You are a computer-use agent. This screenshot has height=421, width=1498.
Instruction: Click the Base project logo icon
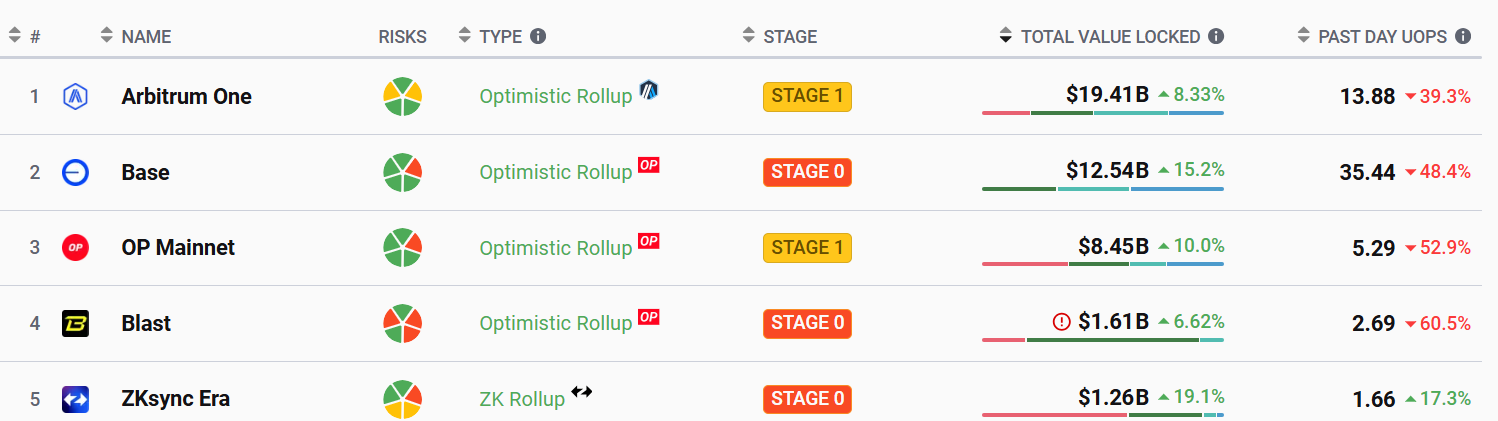pos(76,173)
